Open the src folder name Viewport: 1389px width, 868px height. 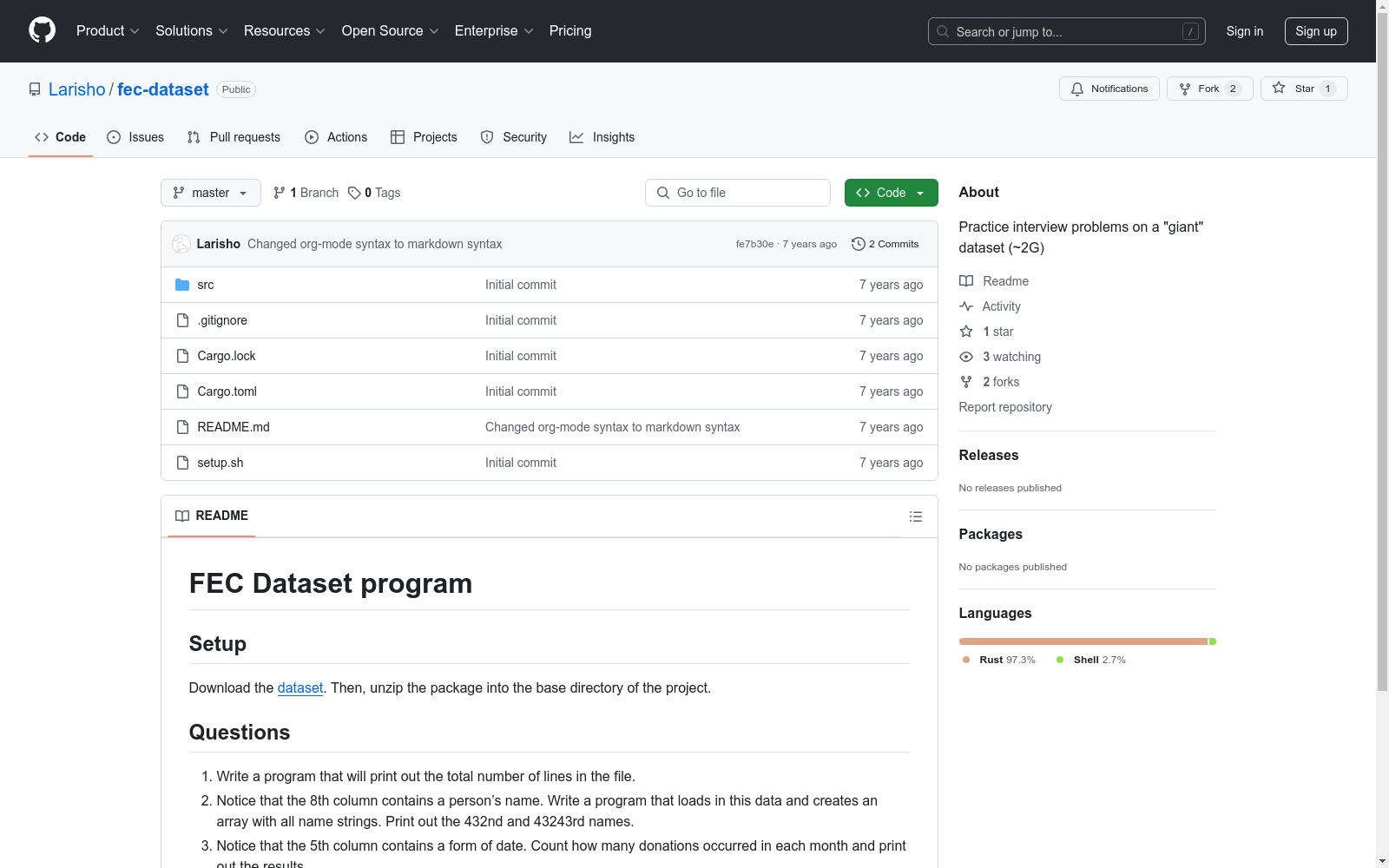pos(206,285)
